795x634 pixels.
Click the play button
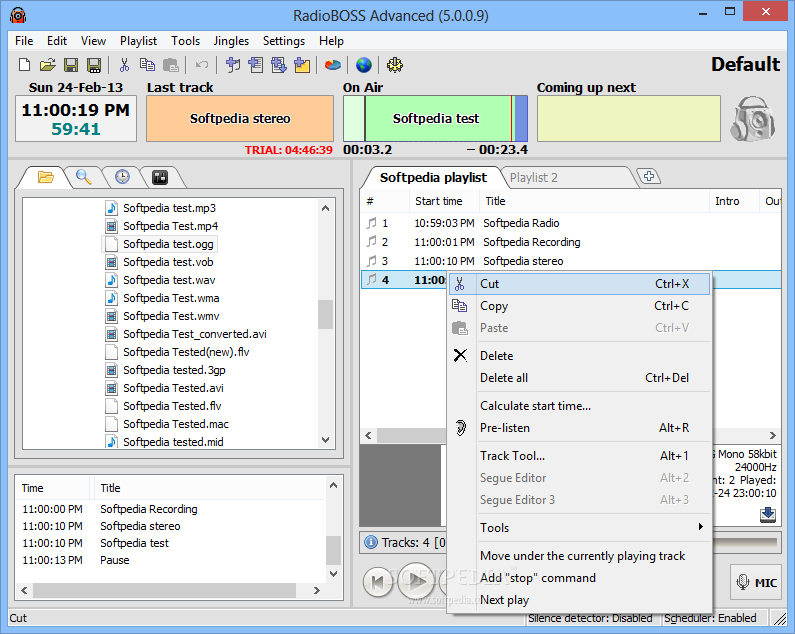click(416, 581)
